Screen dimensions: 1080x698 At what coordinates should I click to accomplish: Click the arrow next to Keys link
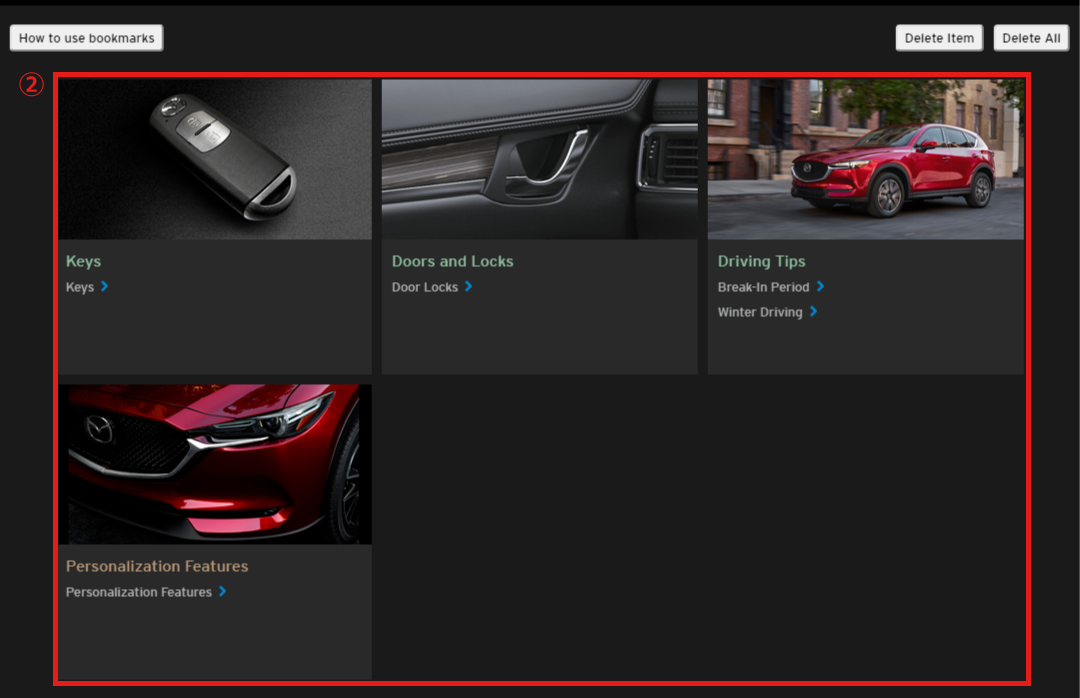(x=105, y=286)
